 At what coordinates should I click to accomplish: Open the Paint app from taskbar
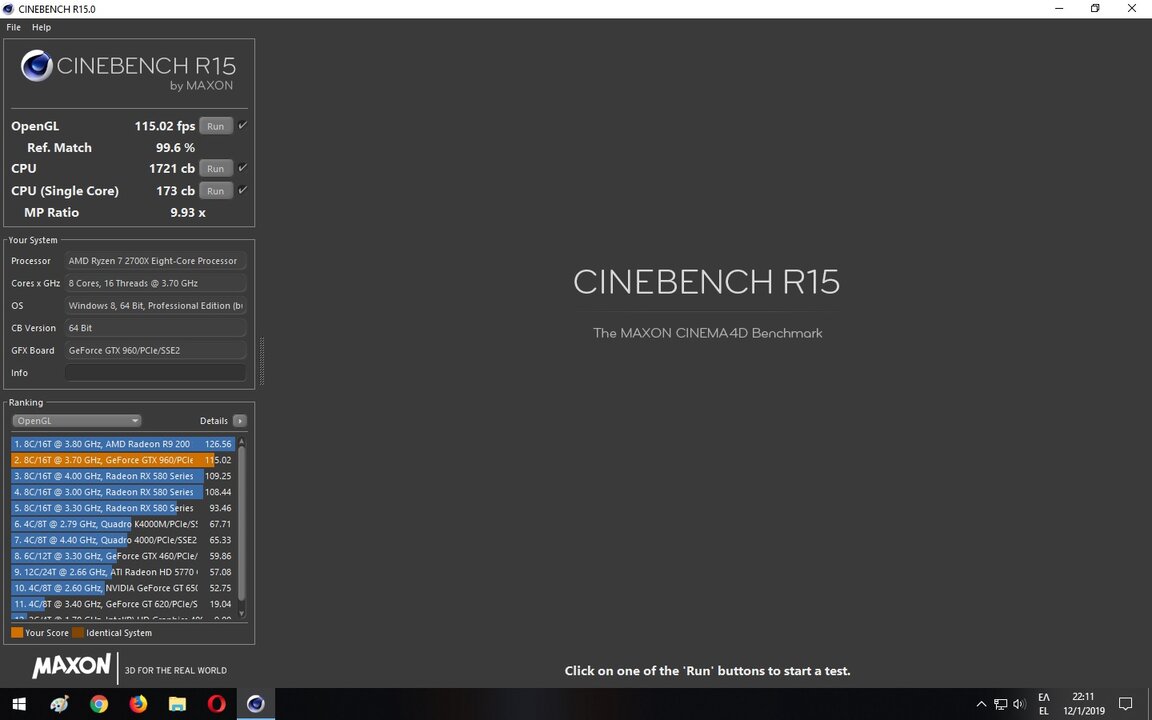coord(60,704)
